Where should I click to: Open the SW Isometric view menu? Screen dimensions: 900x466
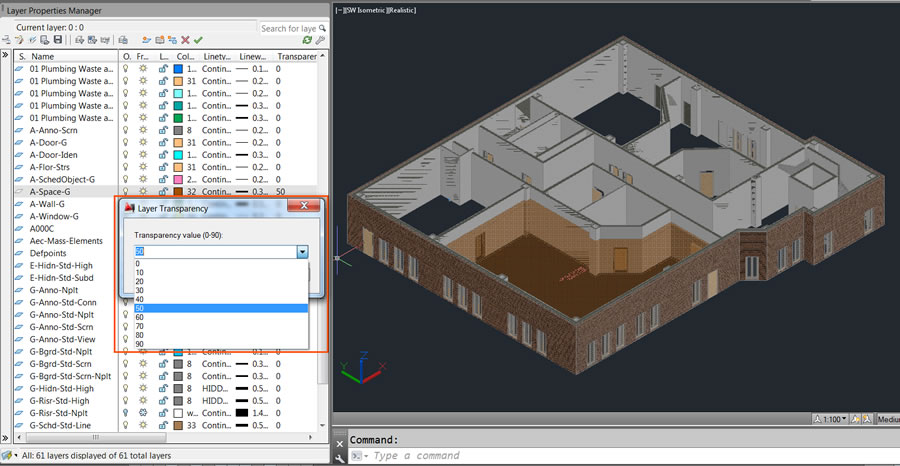367,10
